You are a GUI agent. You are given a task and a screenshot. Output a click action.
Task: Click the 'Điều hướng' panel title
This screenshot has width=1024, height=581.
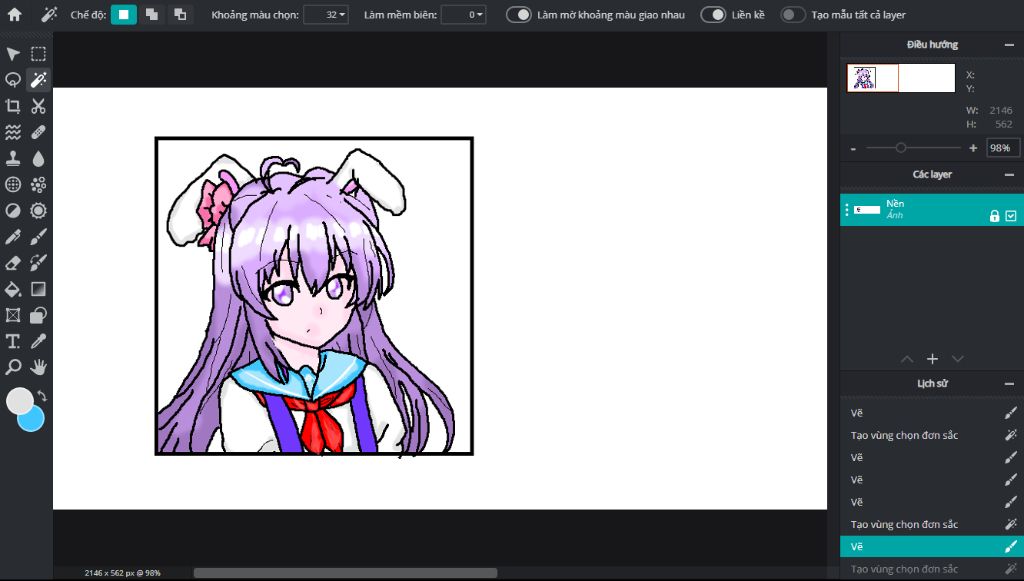[x=932, y=44]
